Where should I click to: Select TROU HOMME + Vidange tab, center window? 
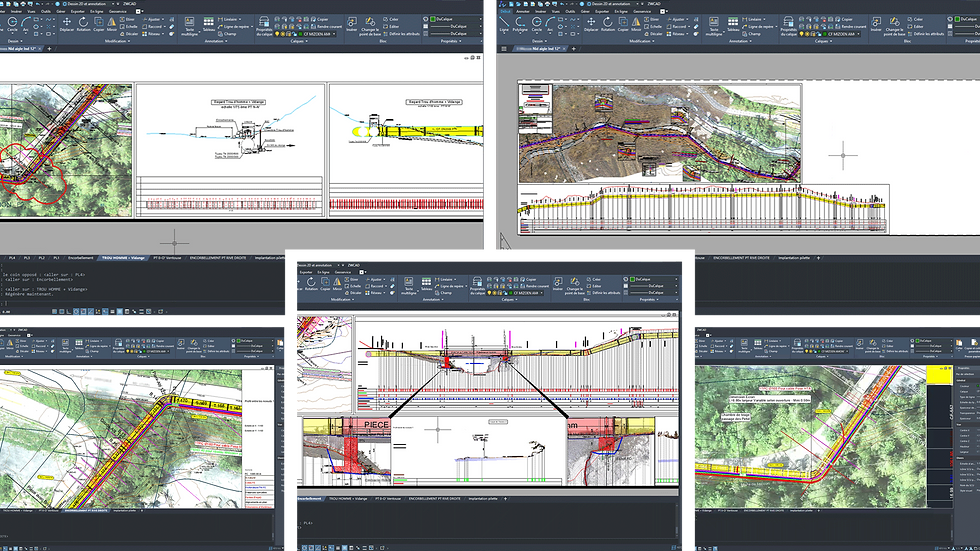(348, 499)
